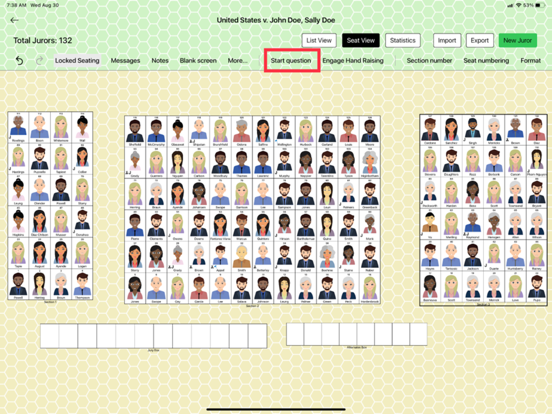Click Start question
The width and height of the screenshot is (552, 414).
pyautogui.click(x=291, y=61)
